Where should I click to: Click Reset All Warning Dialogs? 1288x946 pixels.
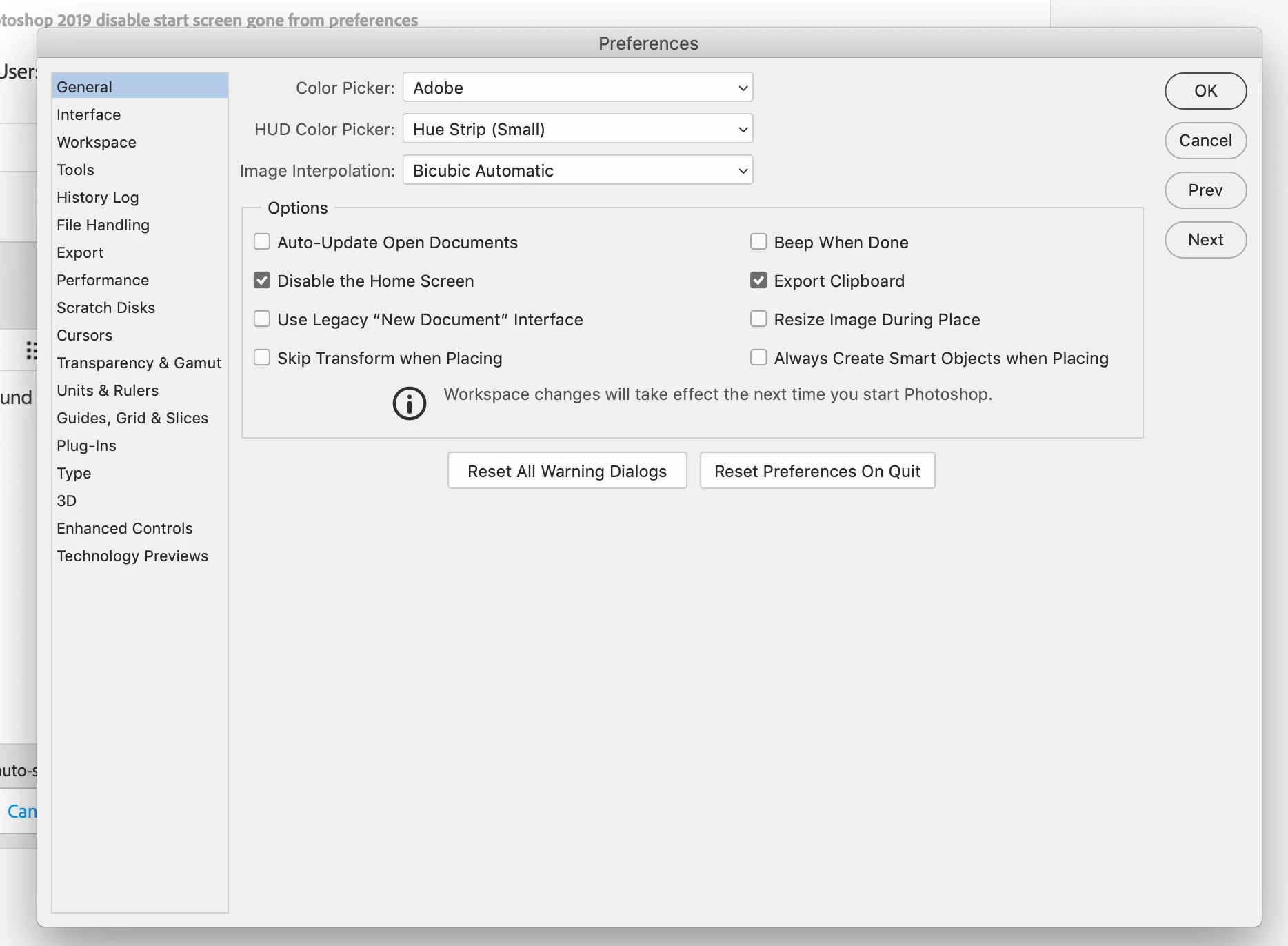(567, 471)
